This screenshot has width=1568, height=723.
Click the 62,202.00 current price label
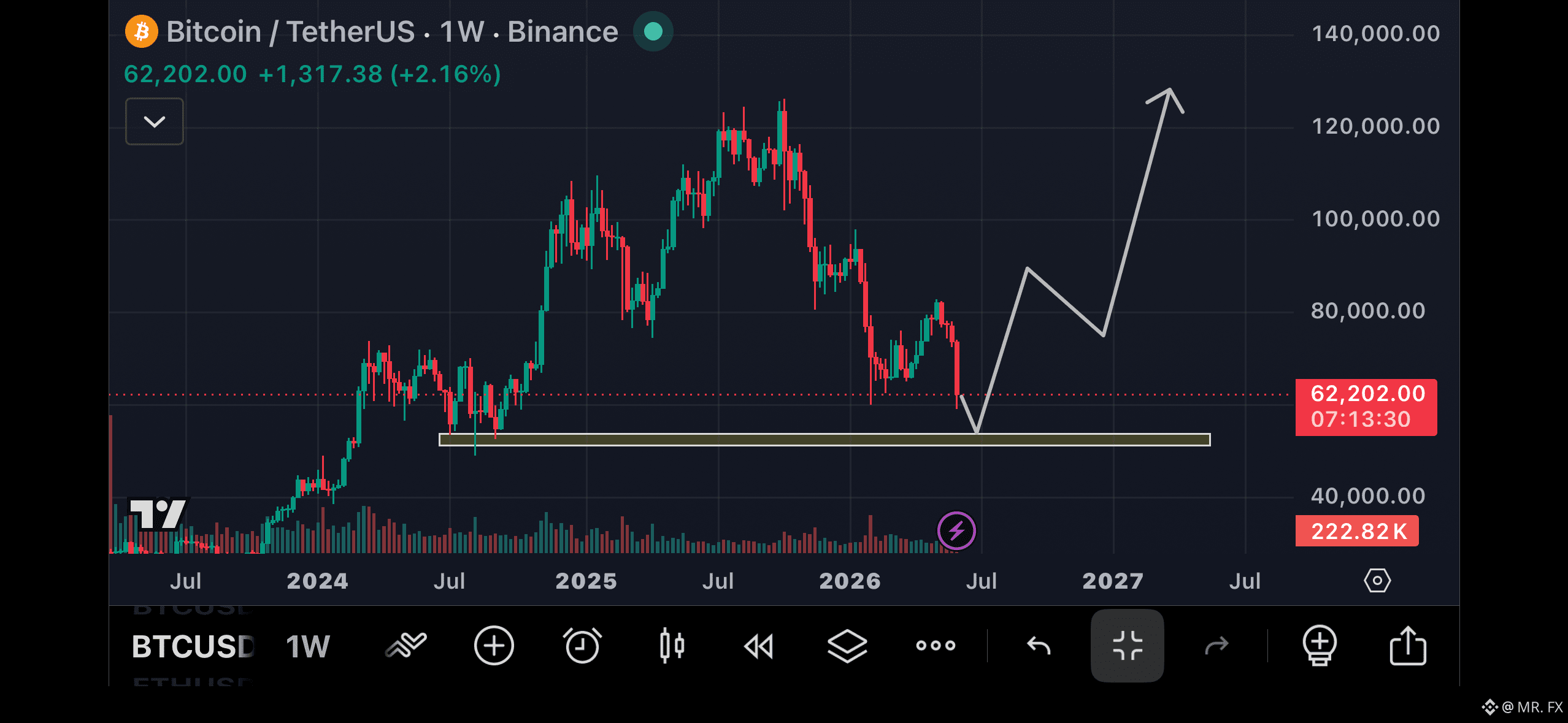pos(1367,394)
